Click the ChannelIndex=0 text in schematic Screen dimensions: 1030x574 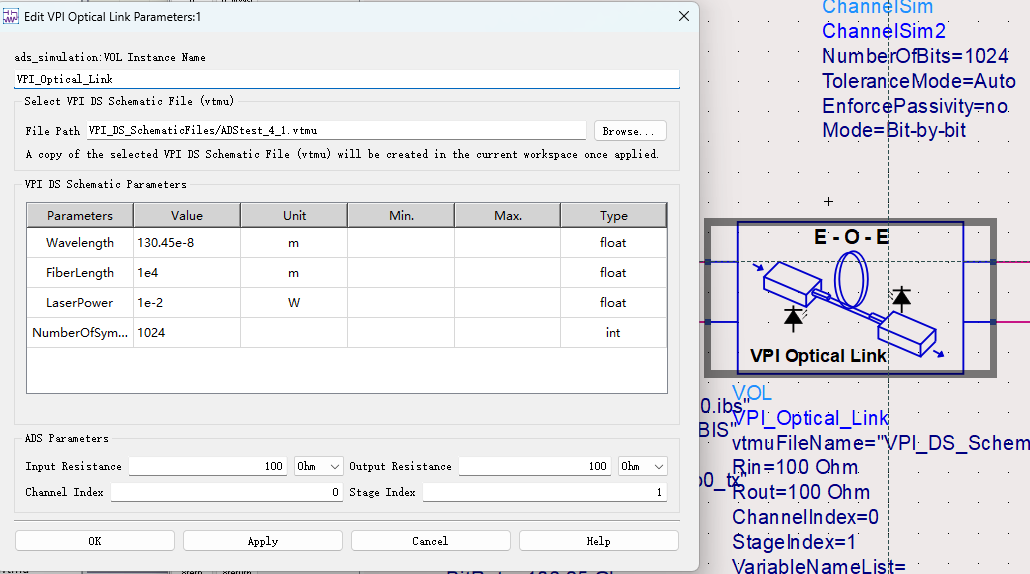coord(806,518)
